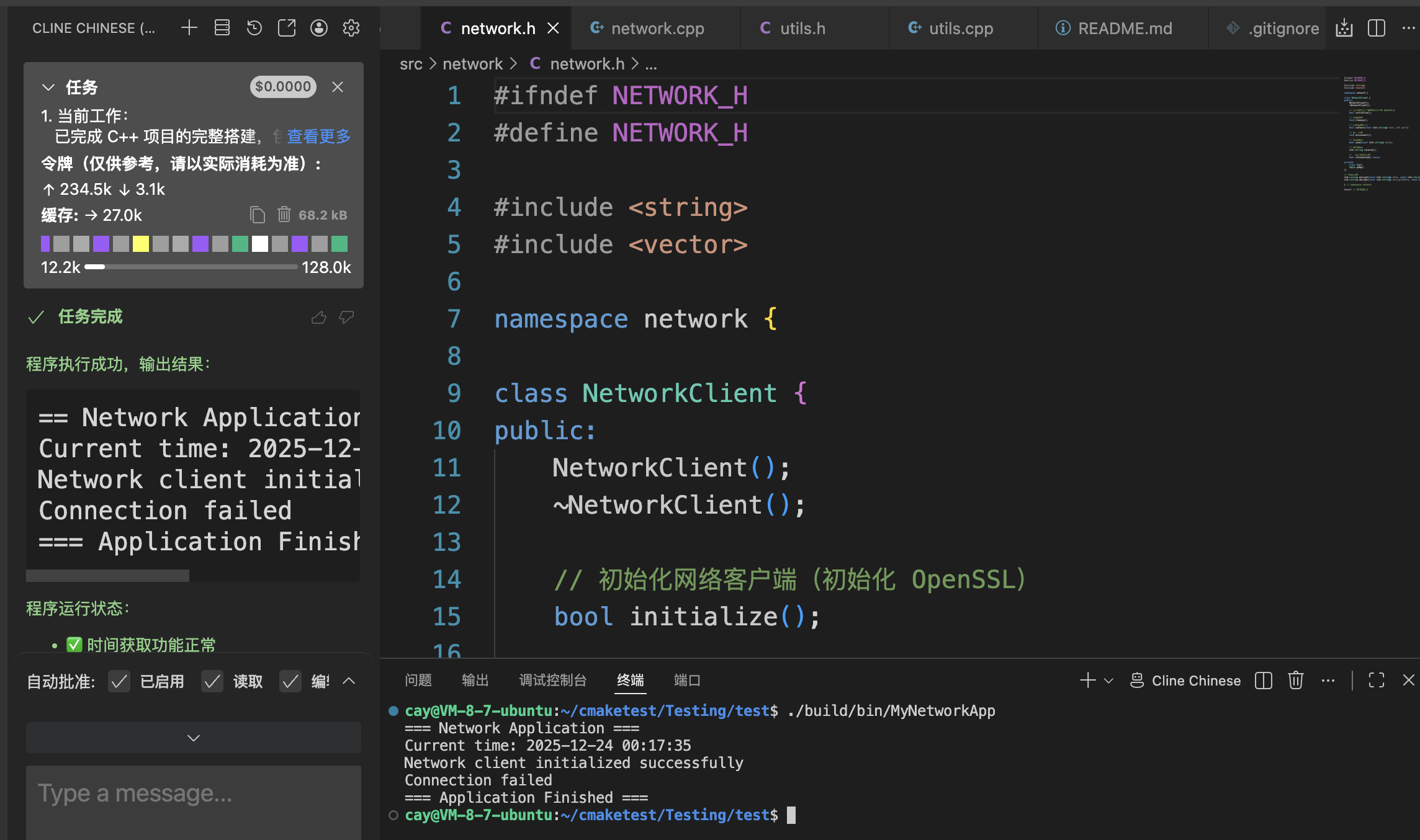Split the editor to the right
Viewport: 1420px width, 840px height.
tap(1376, 28)
